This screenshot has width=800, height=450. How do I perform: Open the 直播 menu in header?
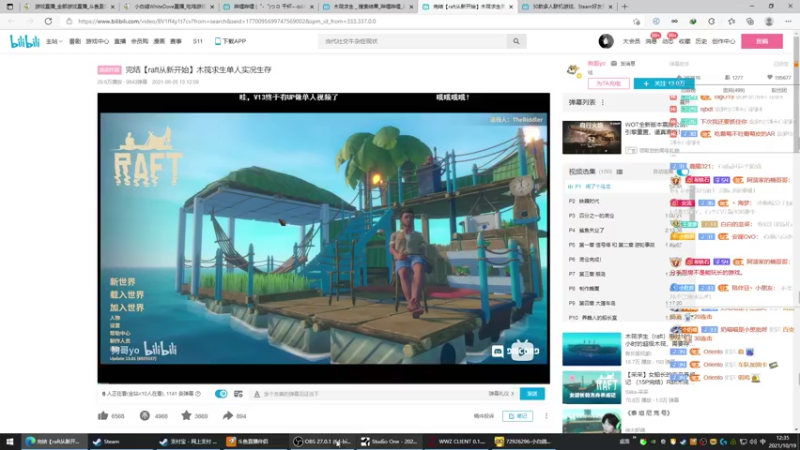click(120, 41)
